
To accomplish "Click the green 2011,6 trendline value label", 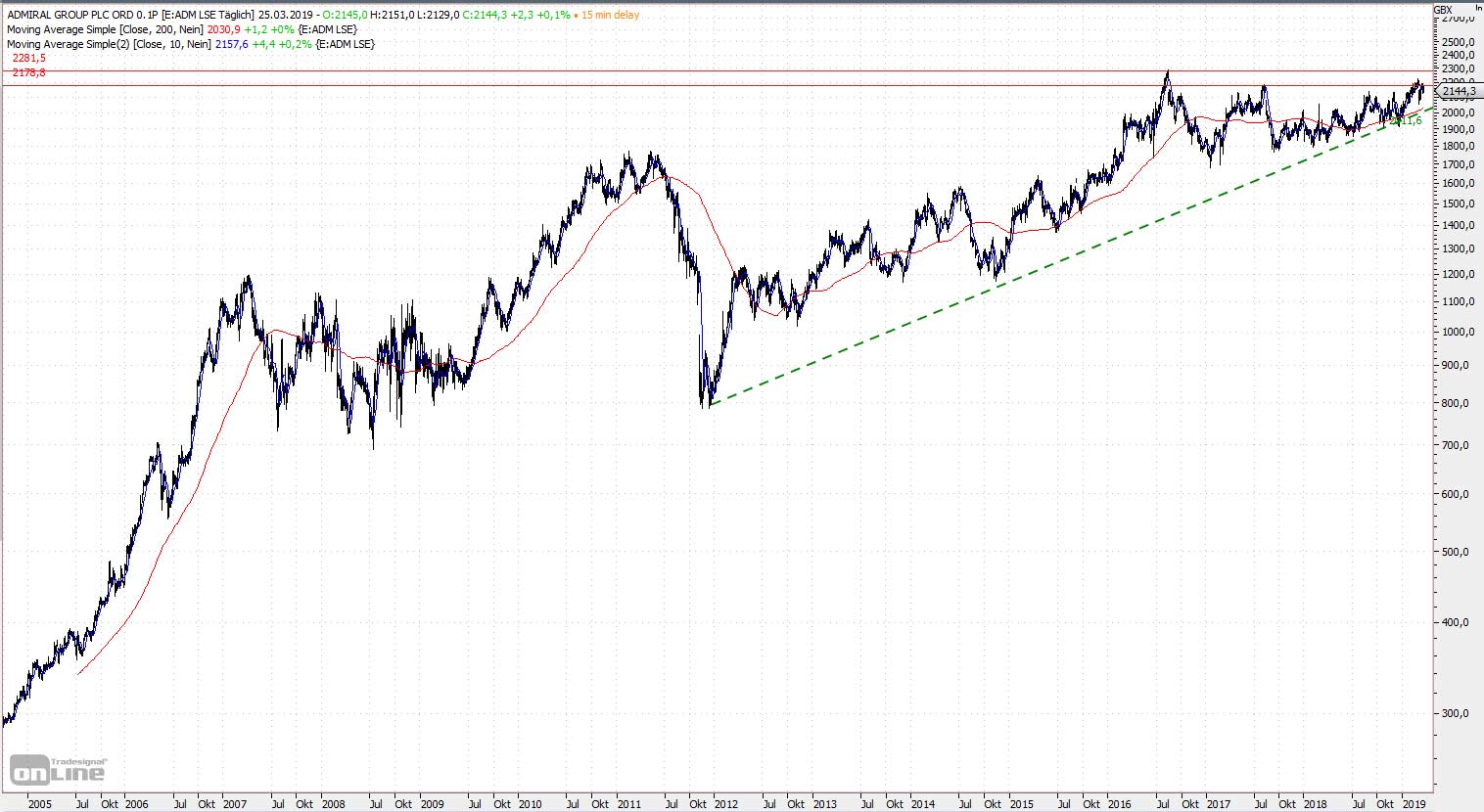I will pyautogui.click(x=1407, y=120).
